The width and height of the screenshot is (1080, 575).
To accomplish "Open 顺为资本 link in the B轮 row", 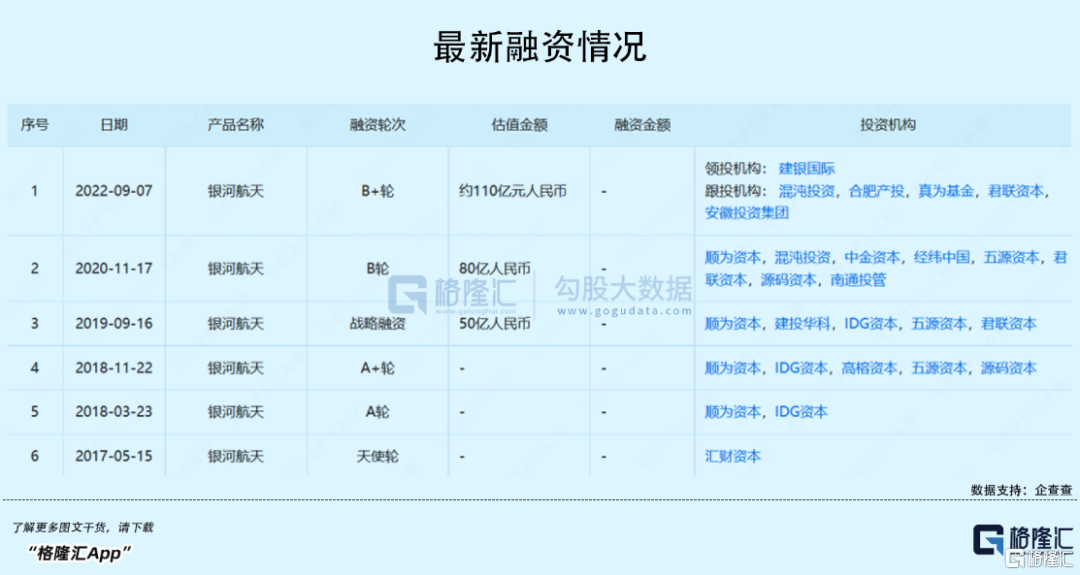I will point(733,258).
